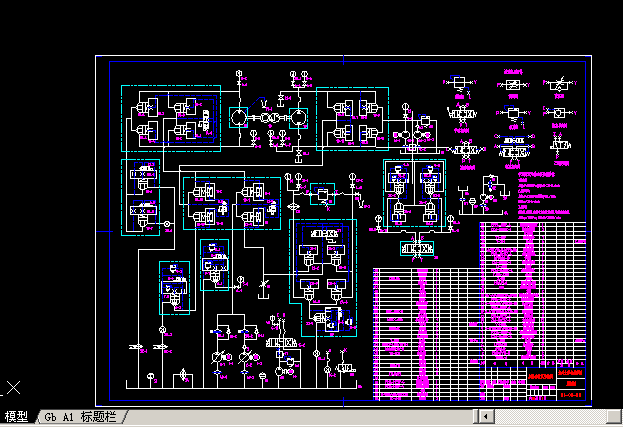
Task: Select the top-right legend throttle valve symbol
Action: (560, 84)
